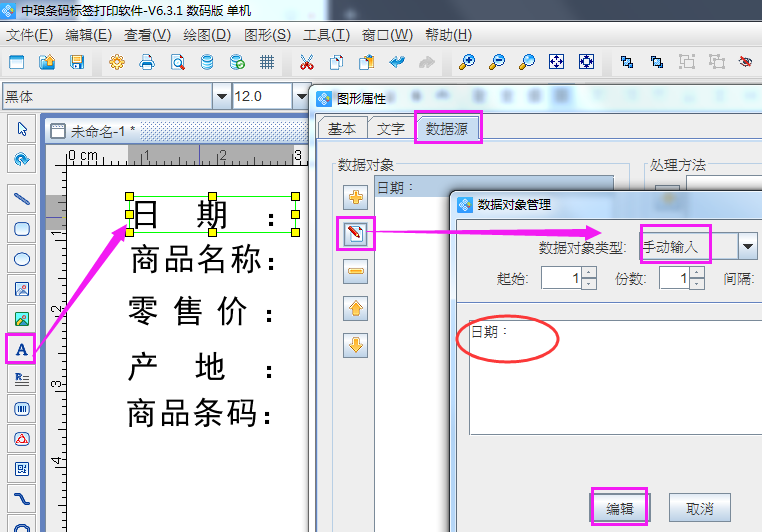
Task: Click the edit data object pencil button
Action: pos(355,234)
